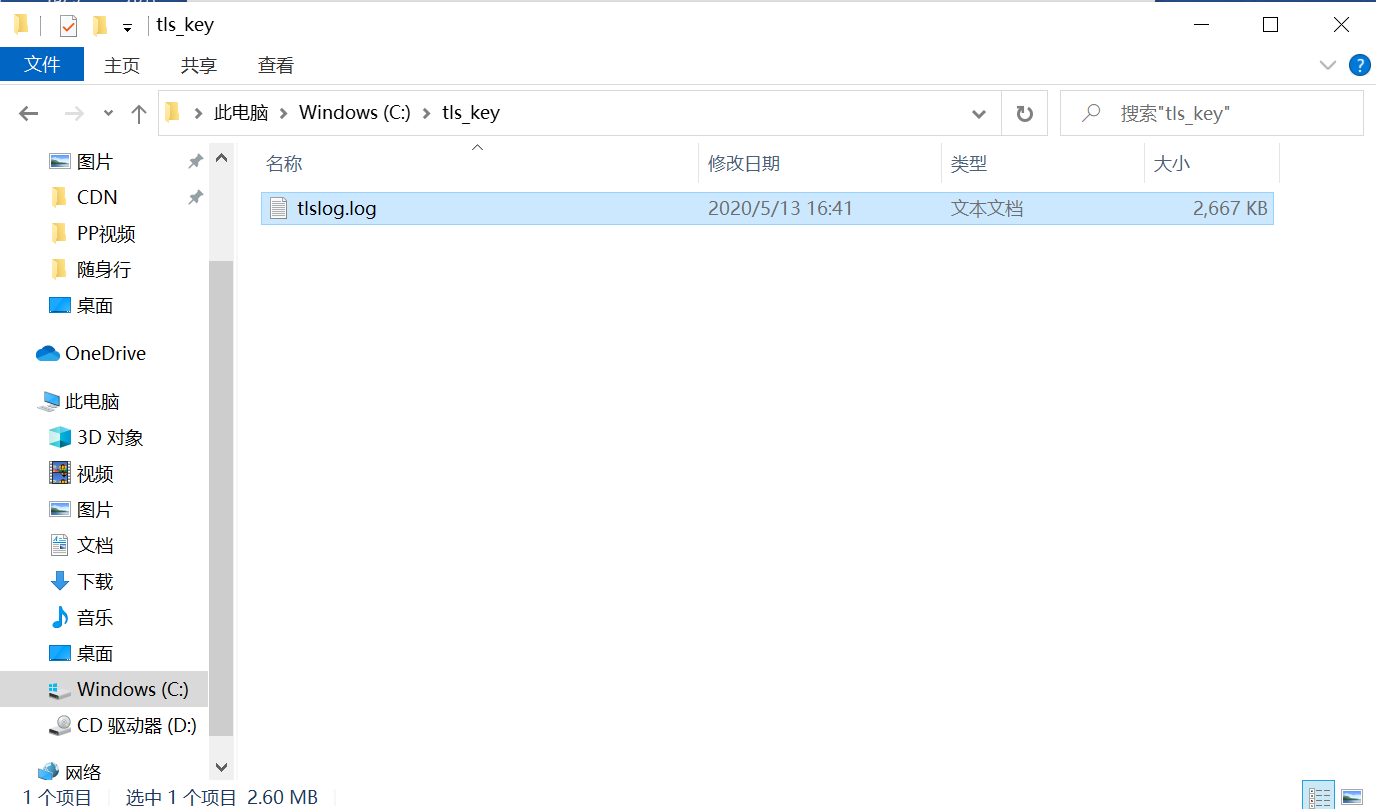Go forward with the right arrow

coord(74,114)
